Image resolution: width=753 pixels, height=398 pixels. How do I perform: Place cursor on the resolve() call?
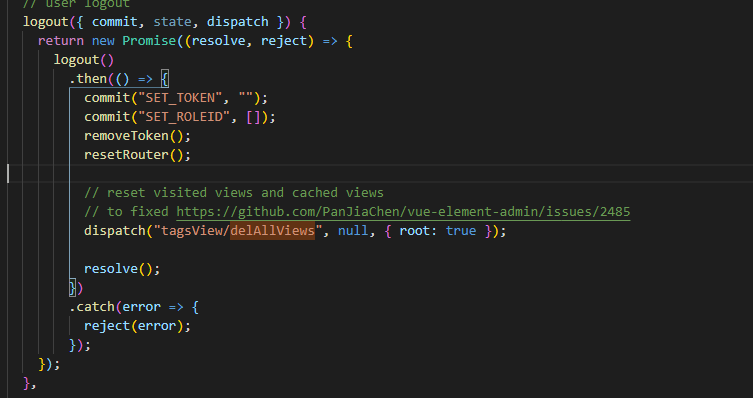tap(122, 268)
